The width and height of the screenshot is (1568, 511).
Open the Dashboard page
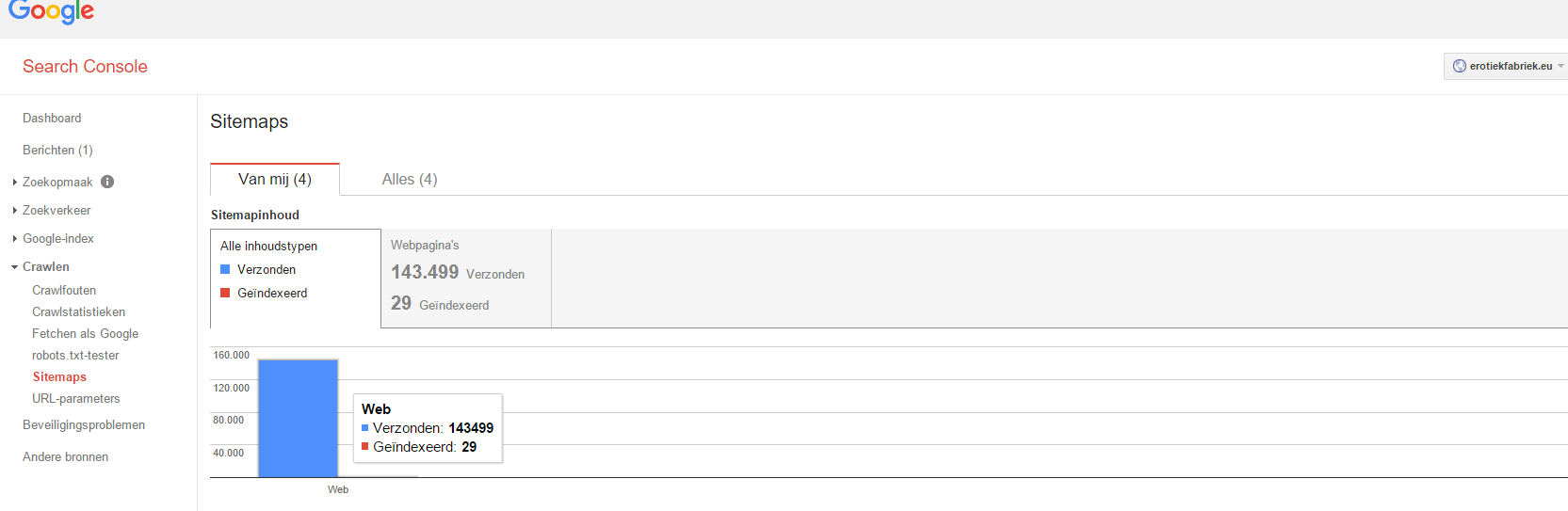[x=52, y=118]
